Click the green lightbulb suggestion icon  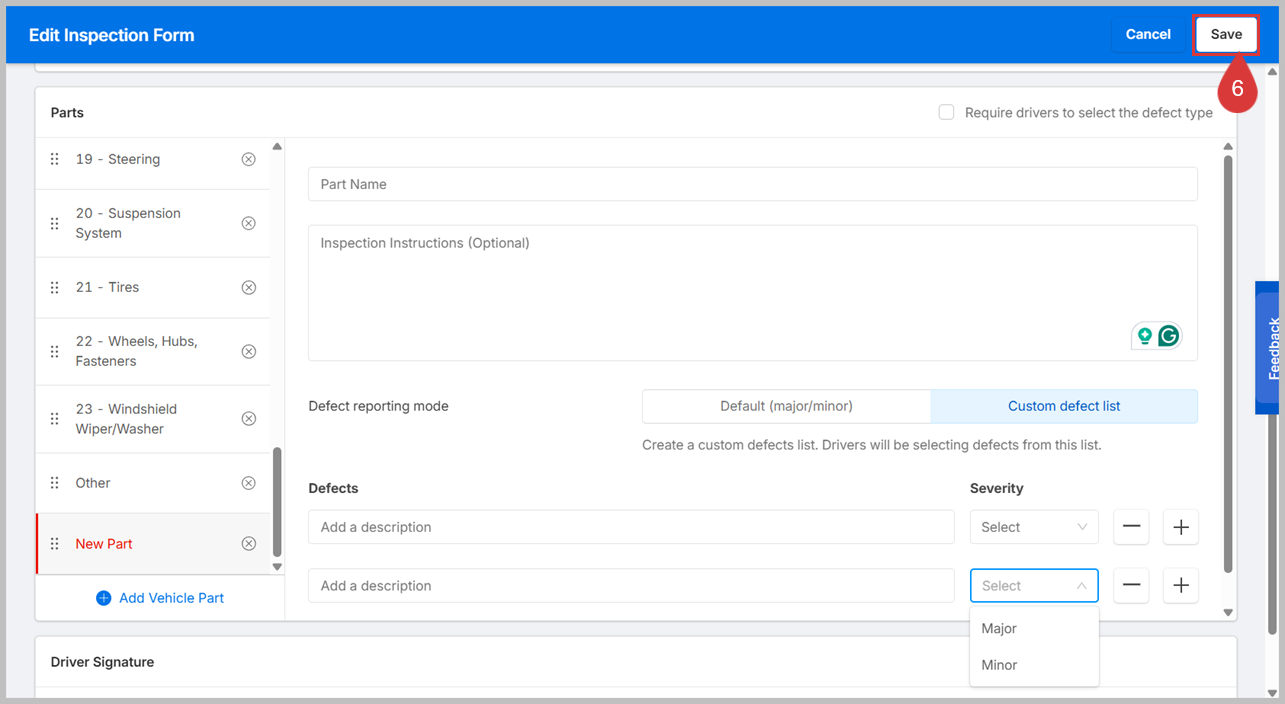[x=1144, y=336]
